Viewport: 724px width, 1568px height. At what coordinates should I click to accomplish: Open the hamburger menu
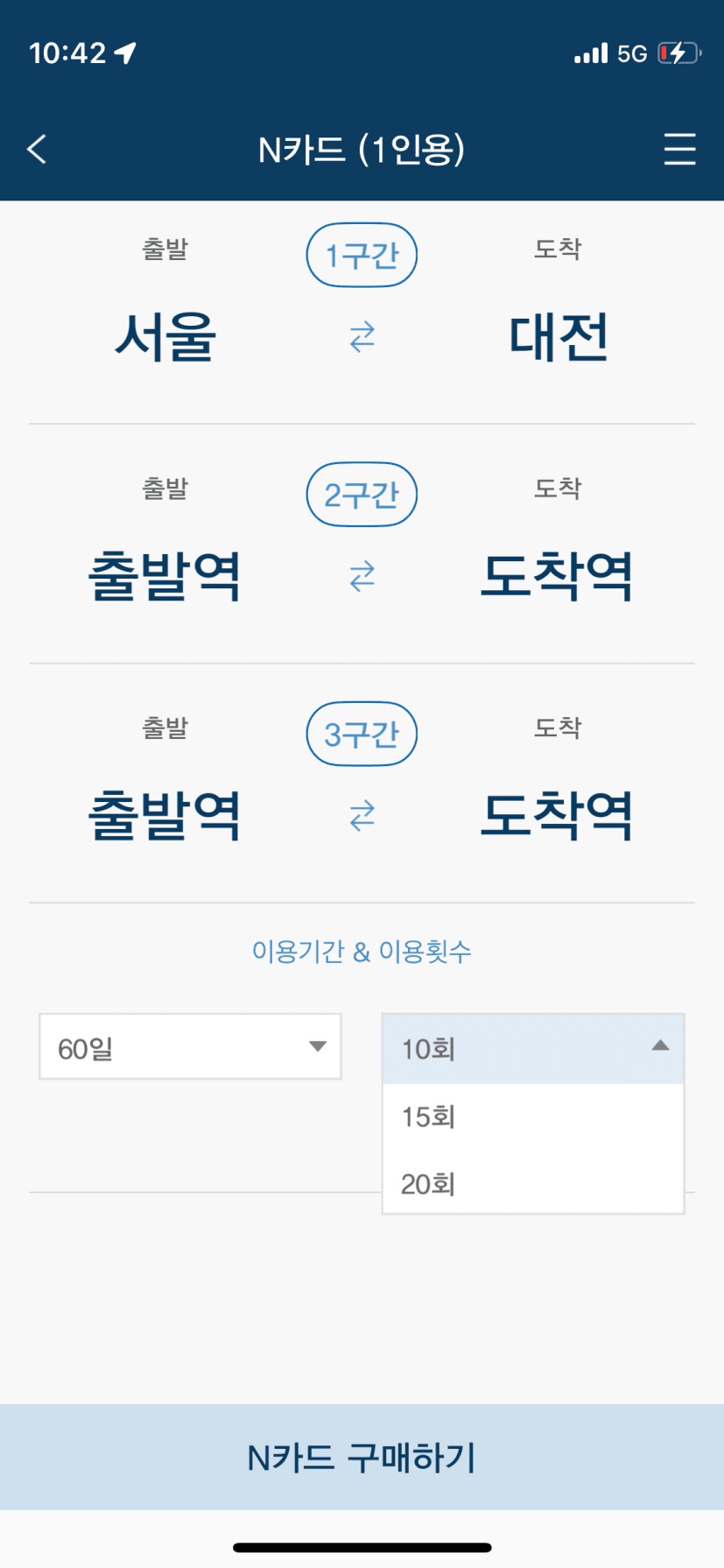click(x=679, y=149)
